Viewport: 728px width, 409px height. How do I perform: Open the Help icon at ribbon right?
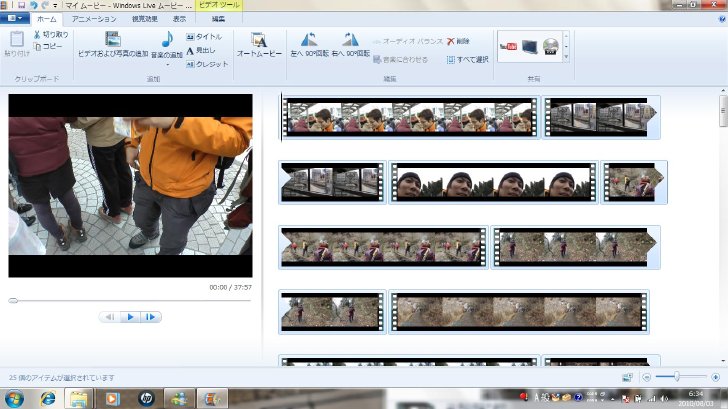pyautogui.click(x=722, y=19)
